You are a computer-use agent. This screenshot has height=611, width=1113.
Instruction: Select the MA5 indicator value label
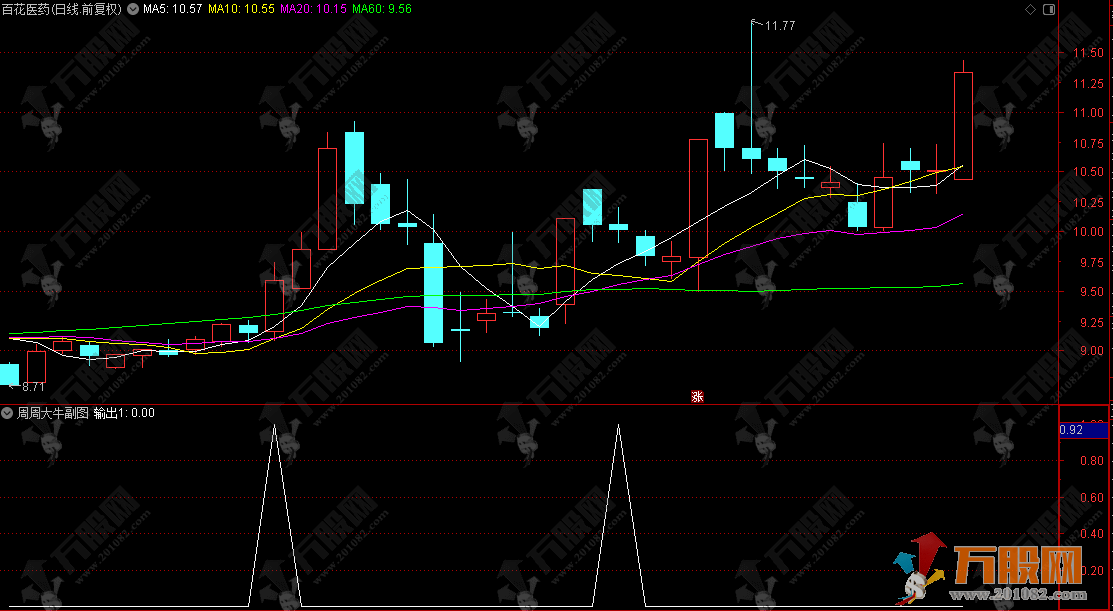click(x=173, y=9)
